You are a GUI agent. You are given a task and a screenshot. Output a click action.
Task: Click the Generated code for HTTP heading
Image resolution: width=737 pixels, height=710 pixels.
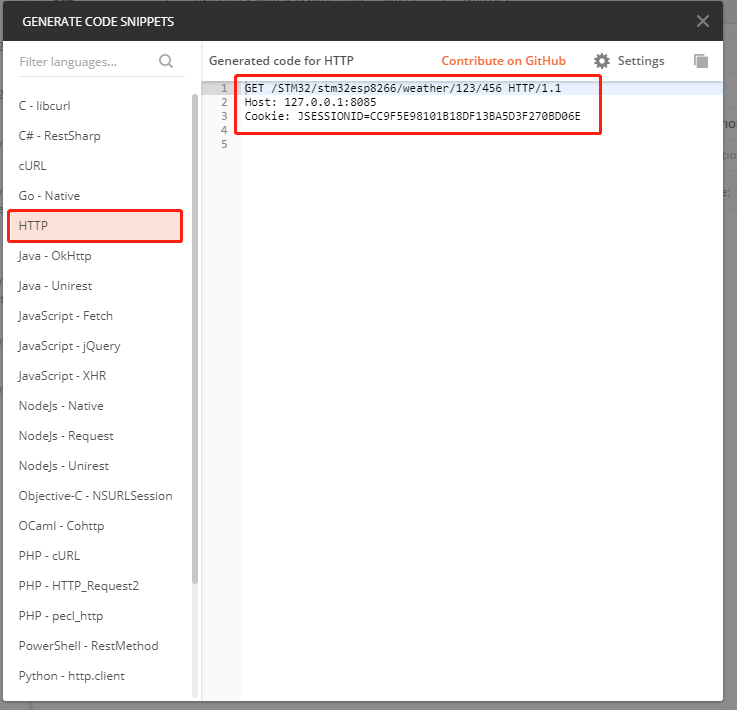coord(281,61)
